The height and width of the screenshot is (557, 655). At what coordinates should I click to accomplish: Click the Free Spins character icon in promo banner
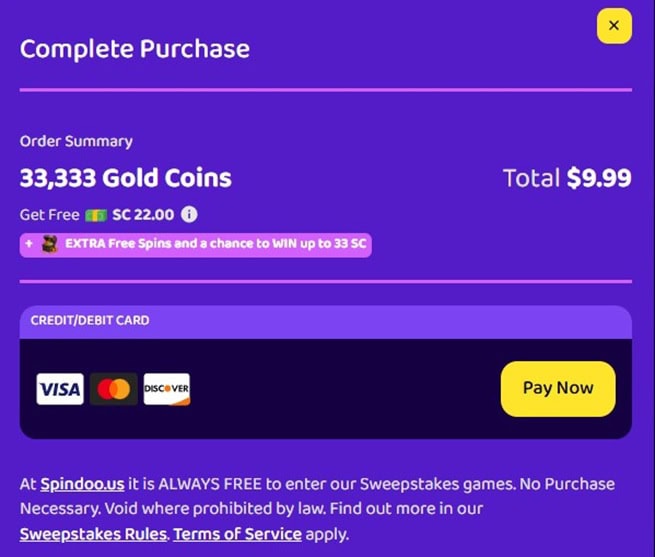(50, 244)
